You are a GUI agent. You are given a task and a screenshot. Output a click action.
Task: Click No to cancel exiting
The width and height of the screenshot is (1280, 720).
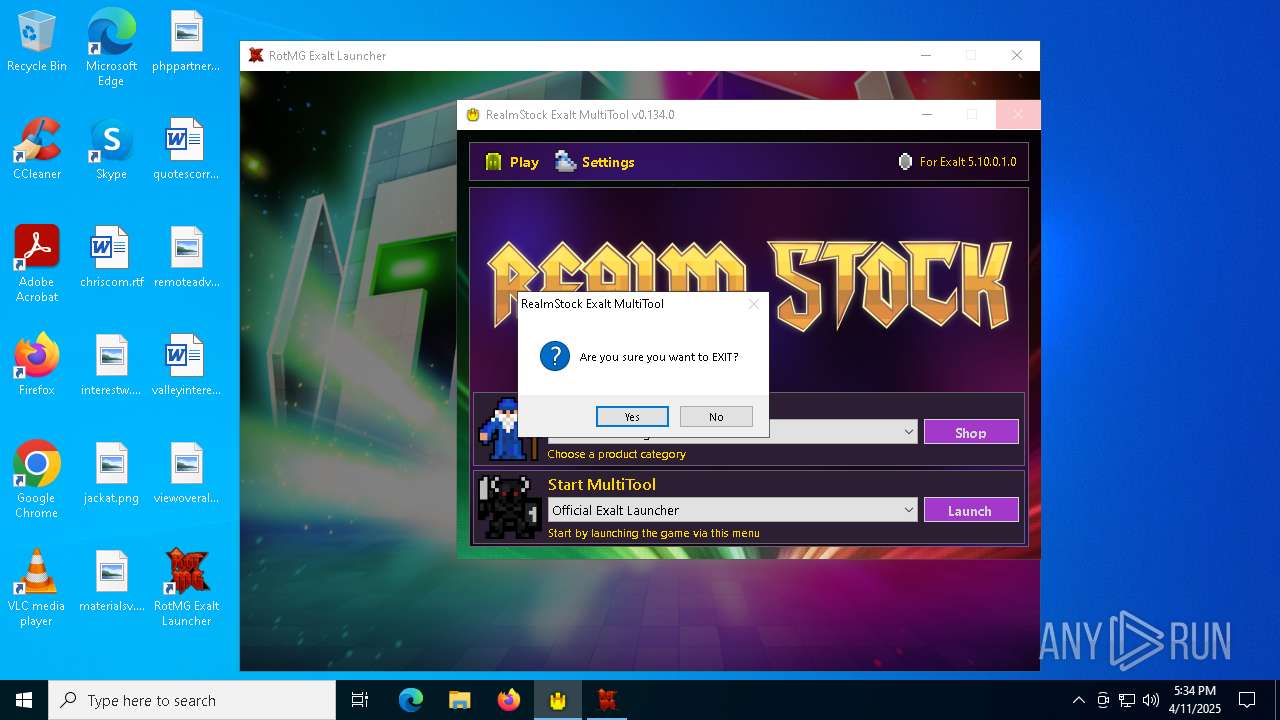716,417
